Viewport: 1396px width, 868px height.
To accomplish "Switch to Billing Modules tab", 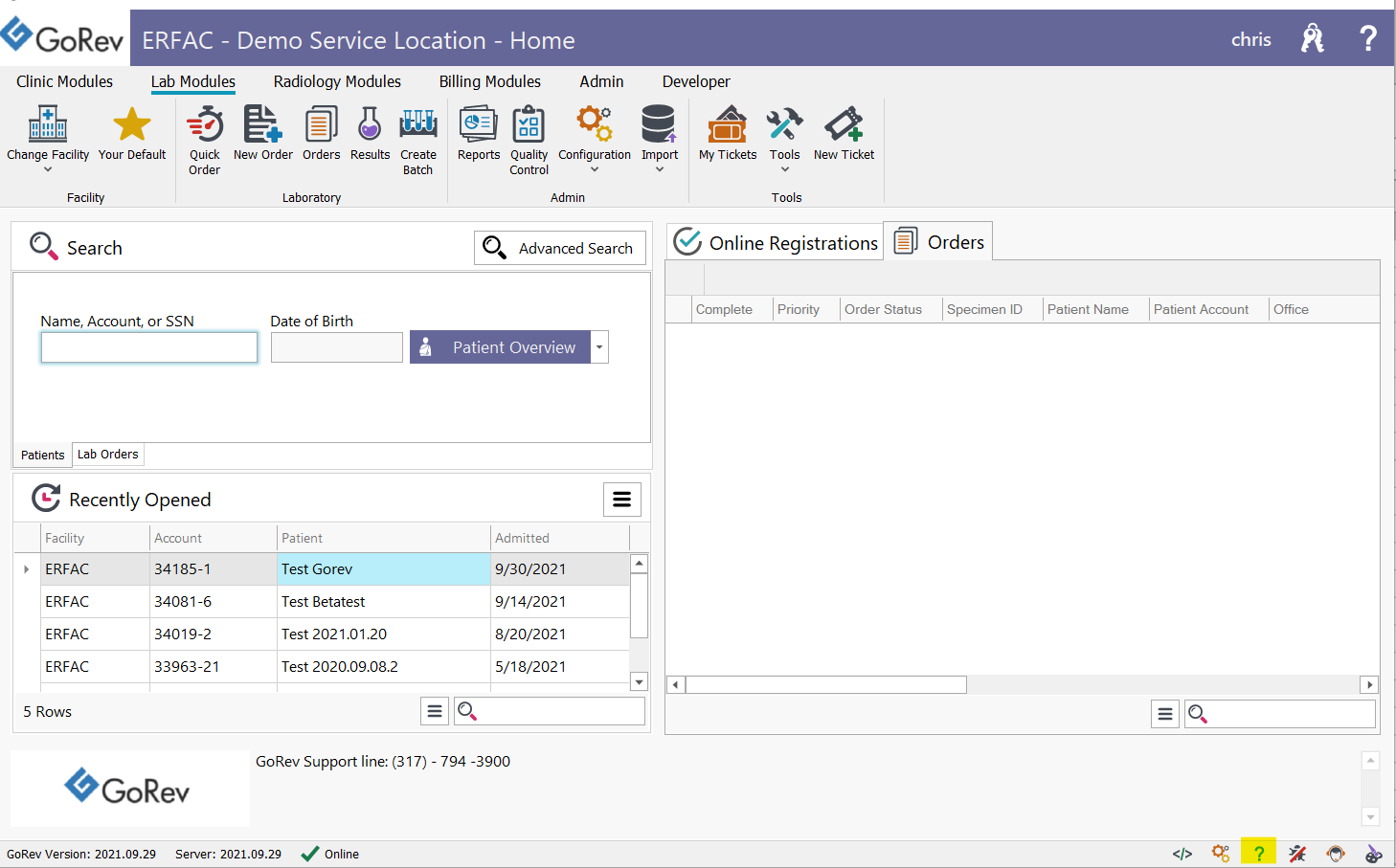I will pos(489,82).
